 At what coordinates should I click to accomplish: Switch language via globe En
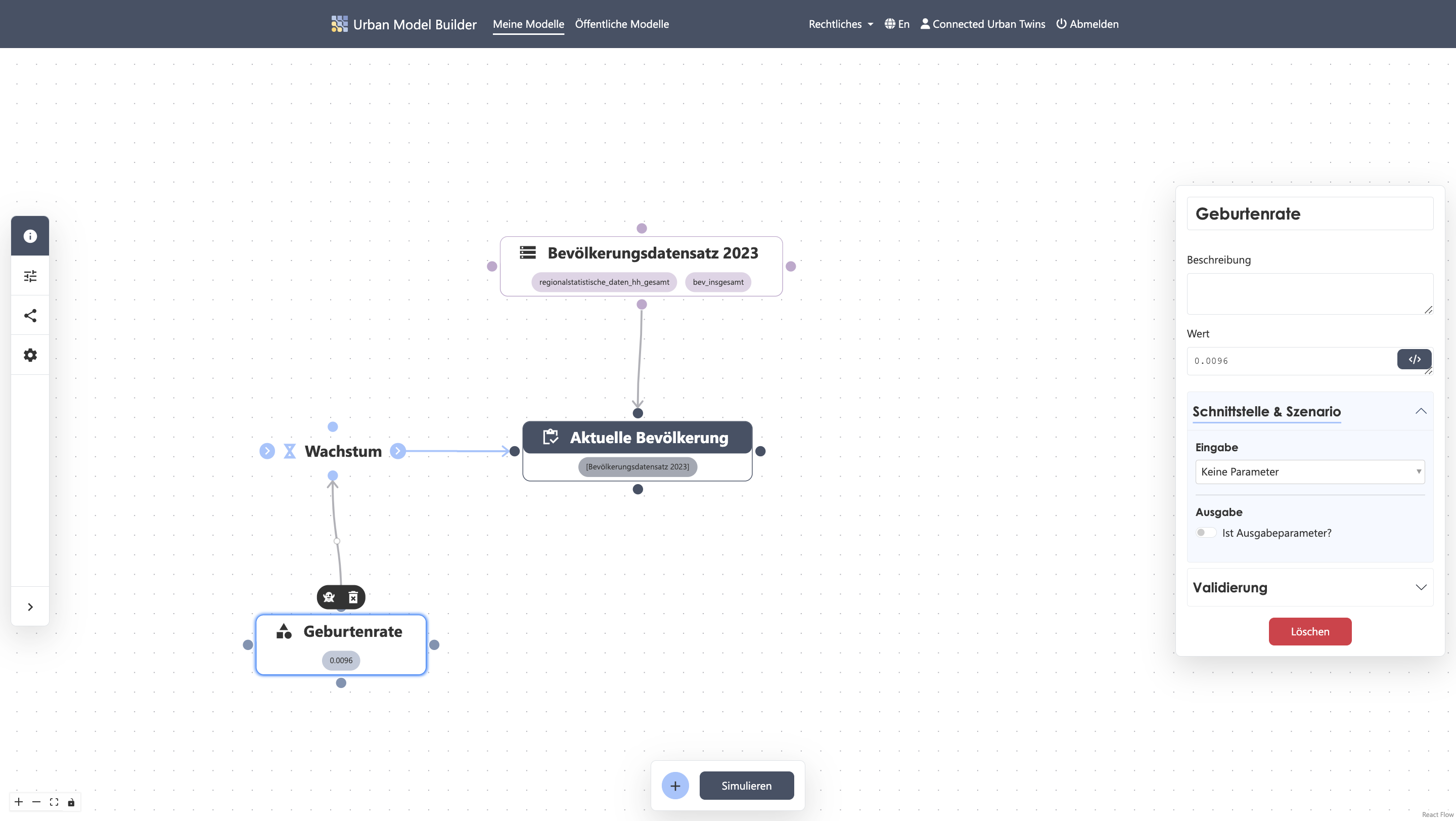coord(897,24)
